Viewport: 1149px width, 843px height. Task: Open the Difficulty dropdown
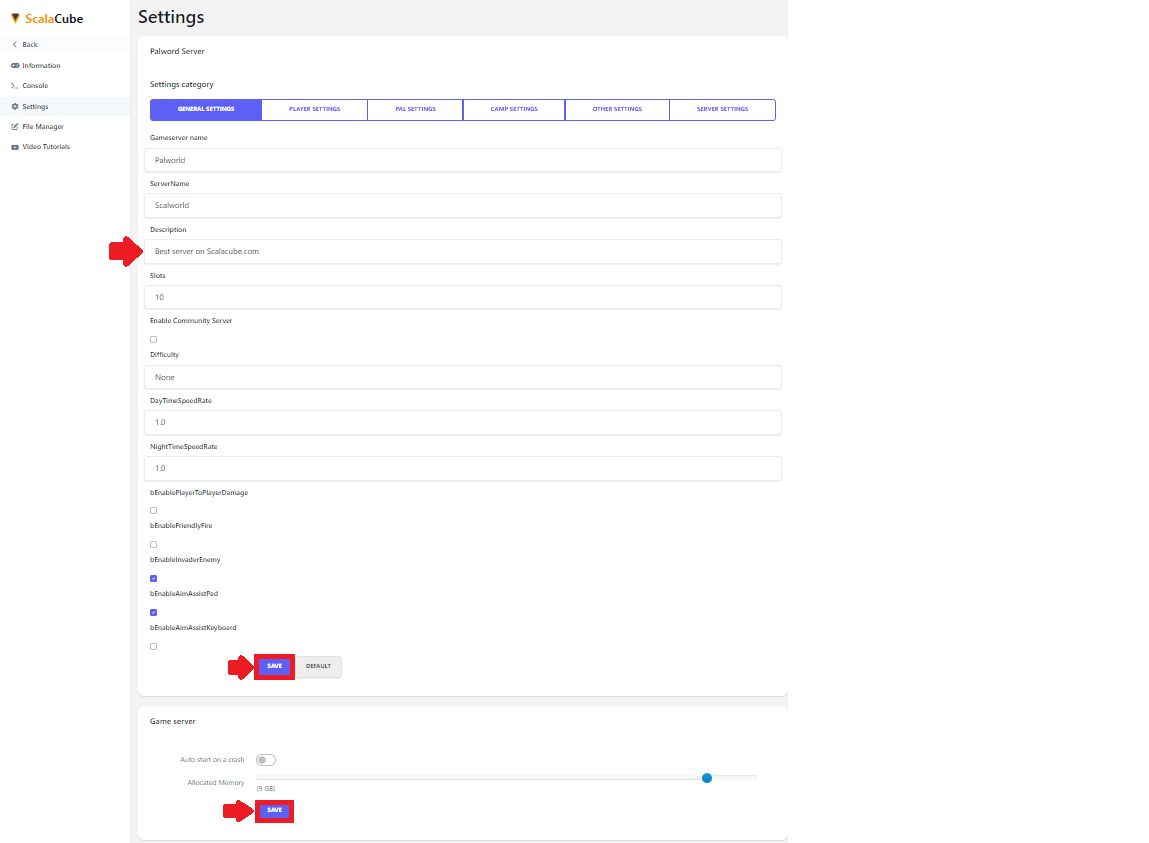pos(463,377)
